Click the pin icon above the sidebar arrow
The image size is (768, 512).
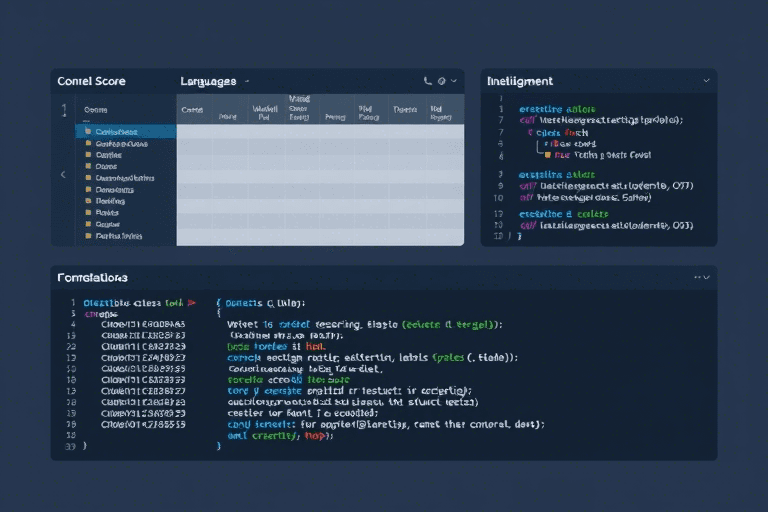(x=64, y=110)
